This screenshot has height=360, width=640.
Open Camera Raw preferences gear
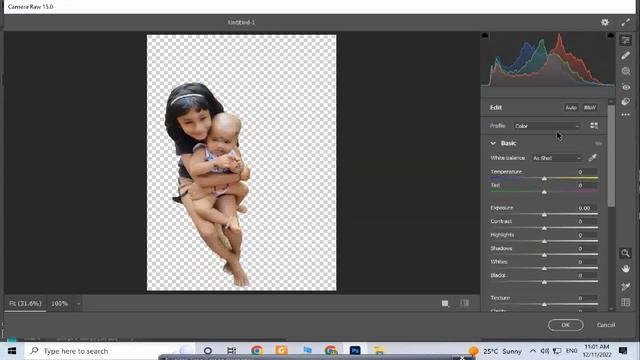pyautogui.click(x=604, y=22)
